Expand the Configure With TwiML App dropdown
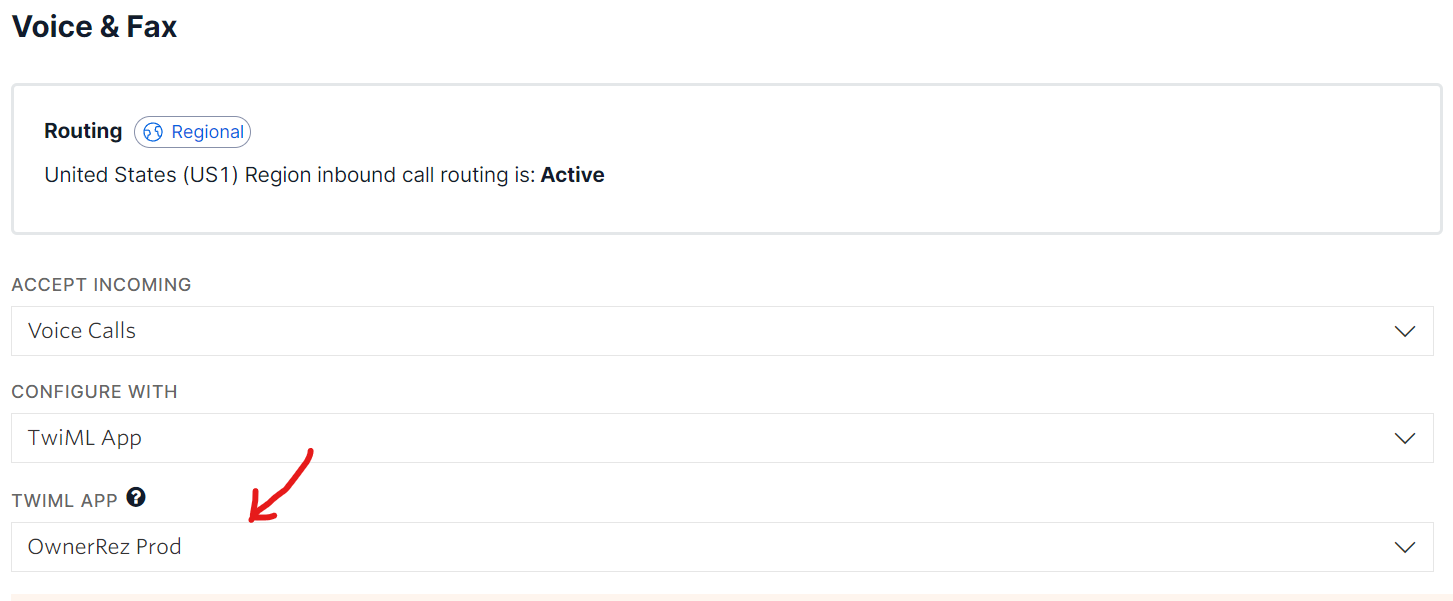 pos(700,438)
